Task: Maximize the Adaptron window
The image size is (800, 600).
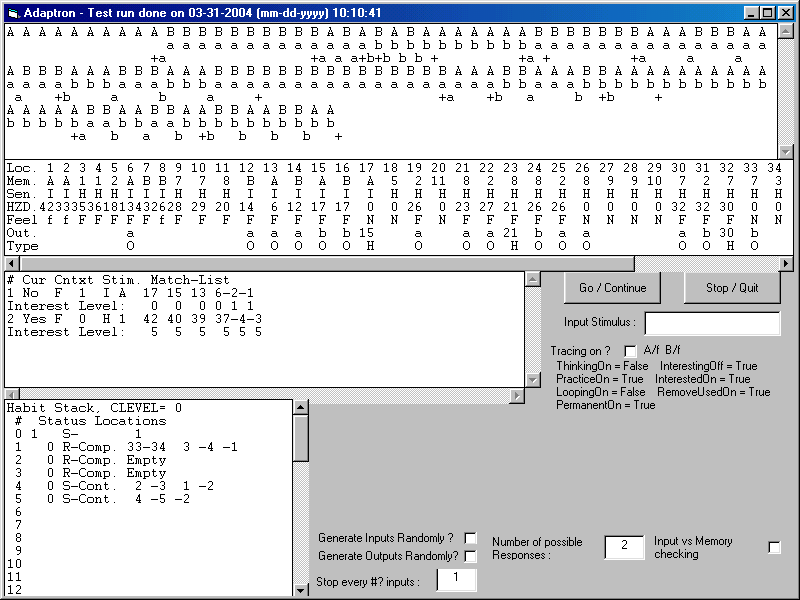Action: [767, 13]
